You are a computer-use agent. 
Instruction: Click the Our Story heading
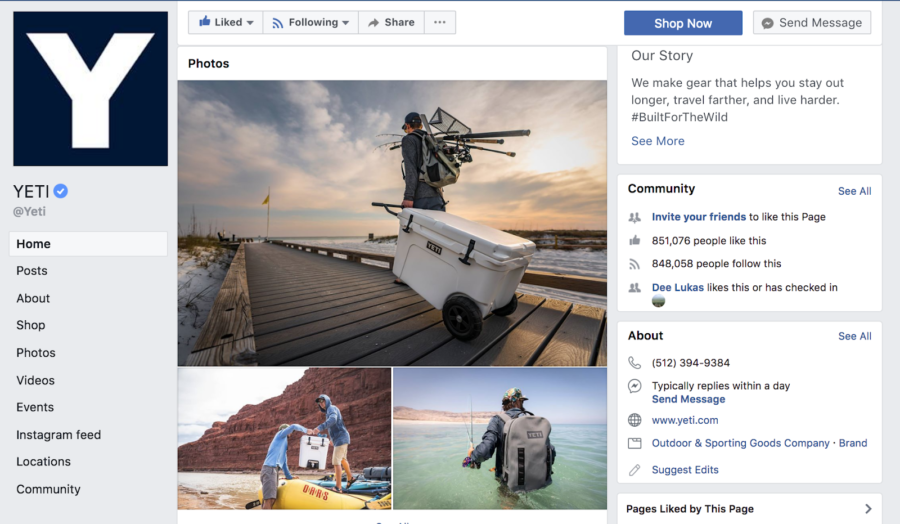coord(662,56)
